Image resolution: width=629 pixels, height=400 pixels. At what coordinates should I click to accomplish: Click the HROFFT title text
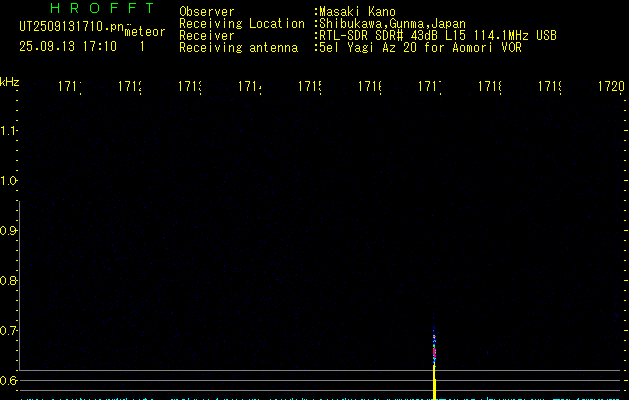pyautogui.click(x=102, y=8)
